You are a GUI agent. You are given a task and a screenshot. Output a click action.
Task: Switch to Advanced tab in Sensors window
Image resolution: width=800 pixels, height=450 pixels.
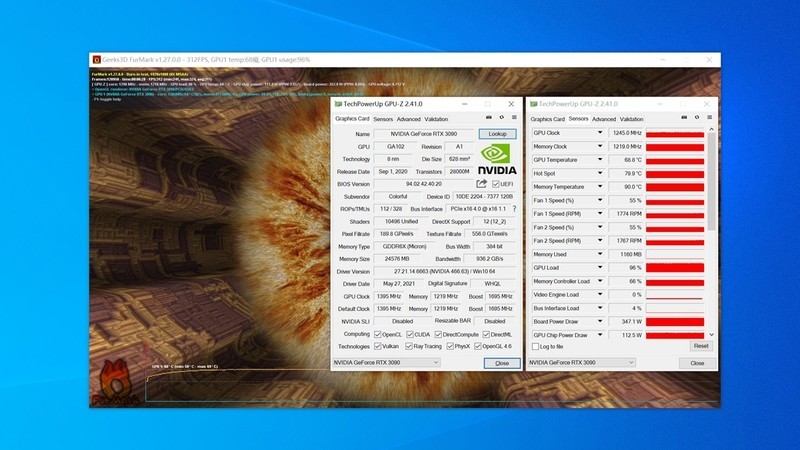[604, 119]
